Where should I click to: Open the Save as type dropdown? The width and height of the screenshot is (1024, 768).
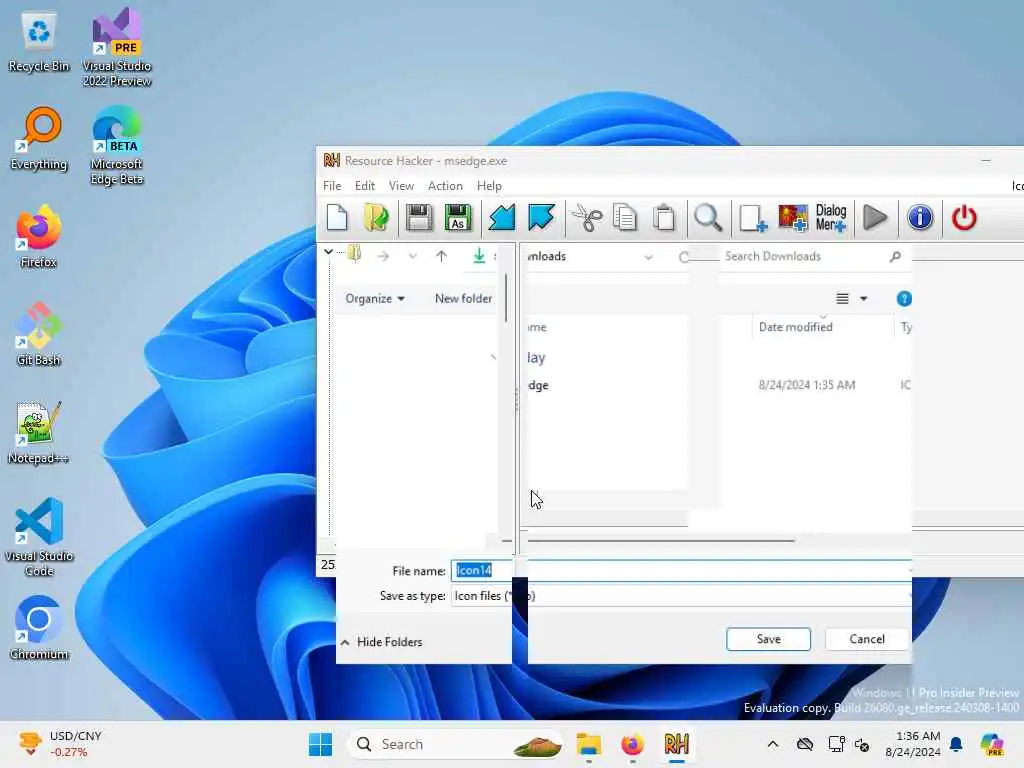(680, 596)
